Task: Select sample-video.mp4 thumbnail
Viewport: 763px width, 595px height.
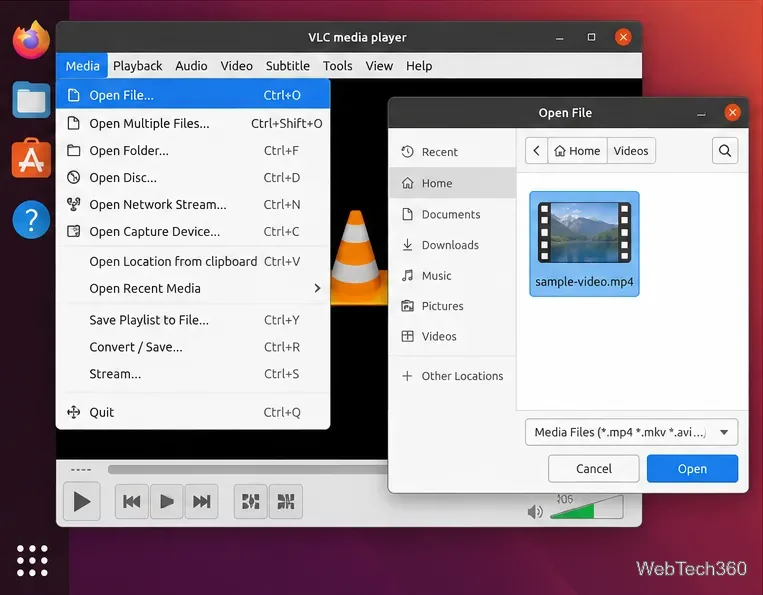Action: (x=584, y=244)
